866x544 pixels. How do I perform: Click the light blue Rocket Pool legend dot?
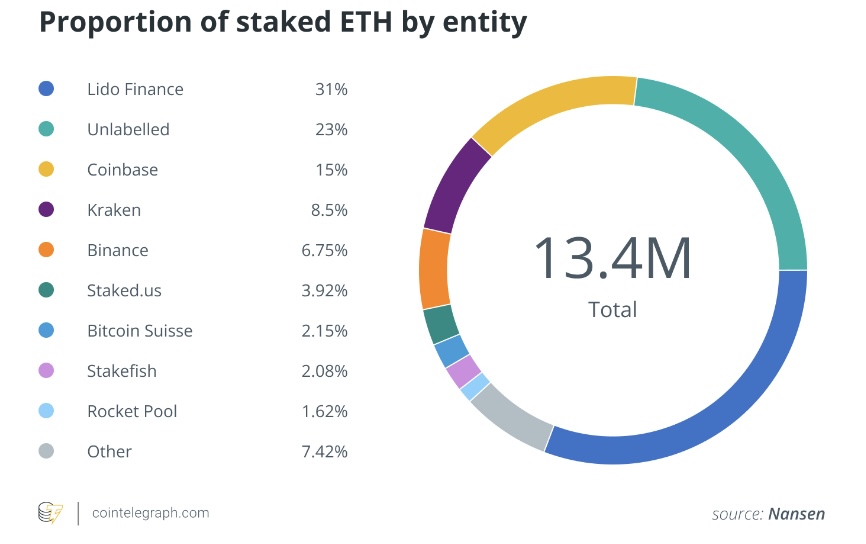pos(45,411)
